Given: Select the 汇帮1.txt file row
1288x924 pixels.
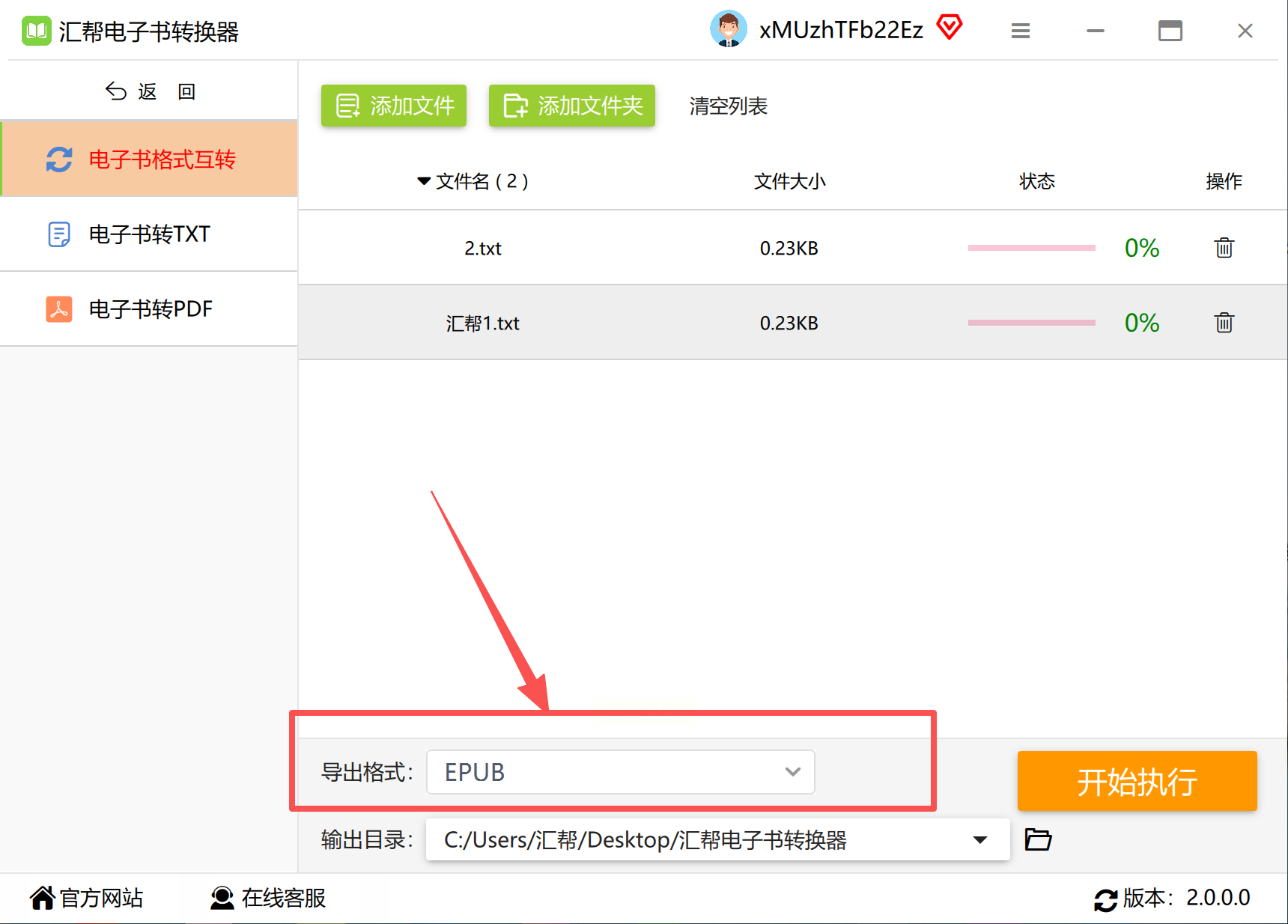Looking at the screenshot, I should [793, 323].
